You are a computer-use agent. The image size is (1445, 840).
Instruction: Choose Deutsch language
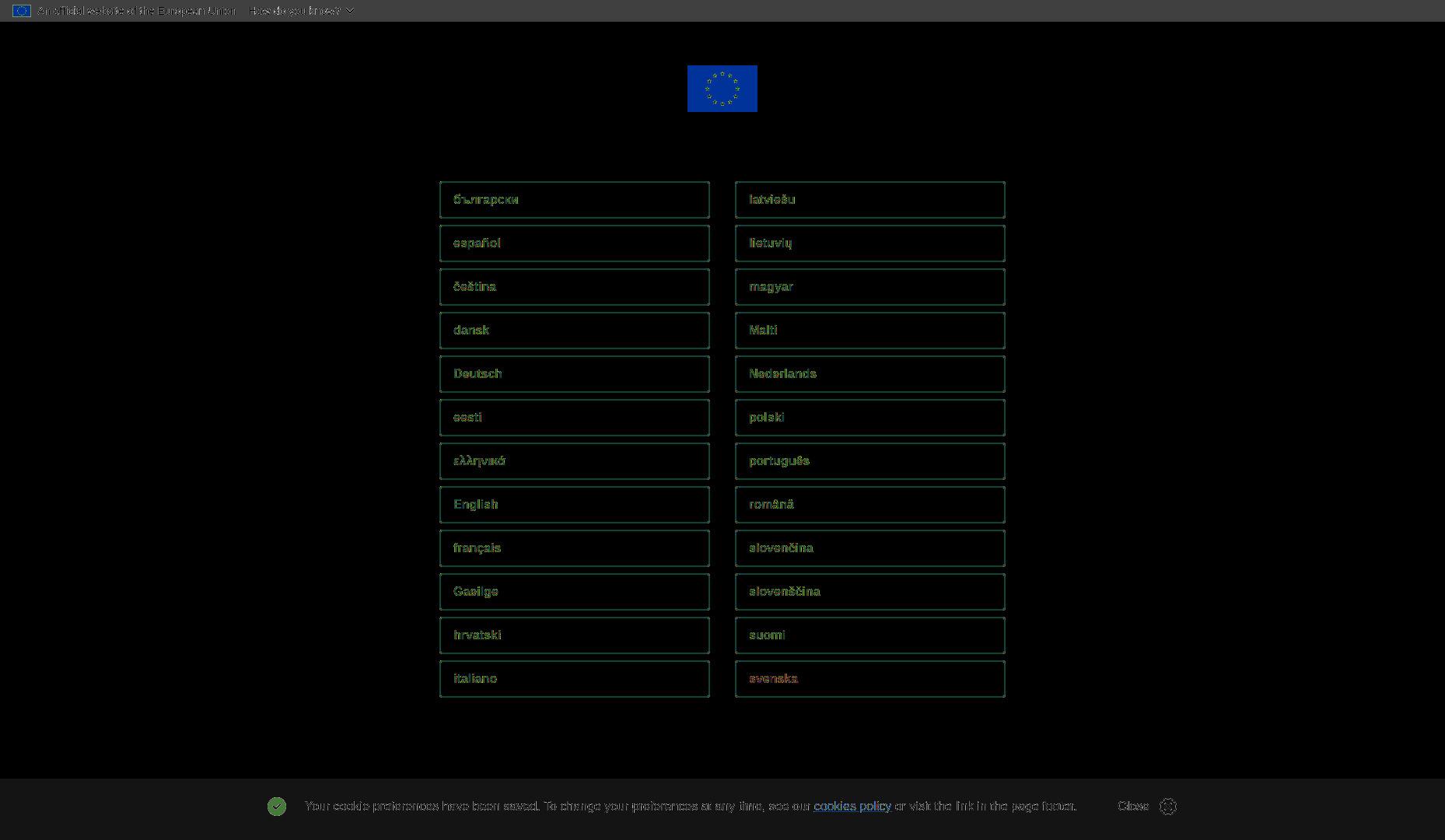coord(575,374)
